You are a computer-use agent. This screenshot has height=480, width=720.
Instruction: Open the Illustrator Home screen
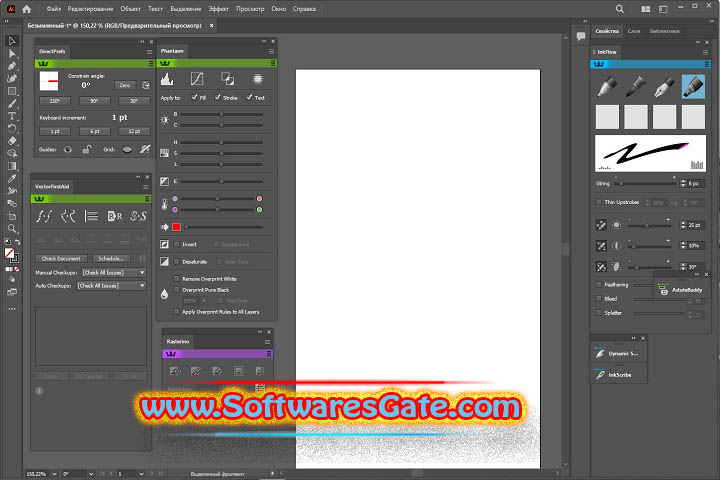coord(27,9)
